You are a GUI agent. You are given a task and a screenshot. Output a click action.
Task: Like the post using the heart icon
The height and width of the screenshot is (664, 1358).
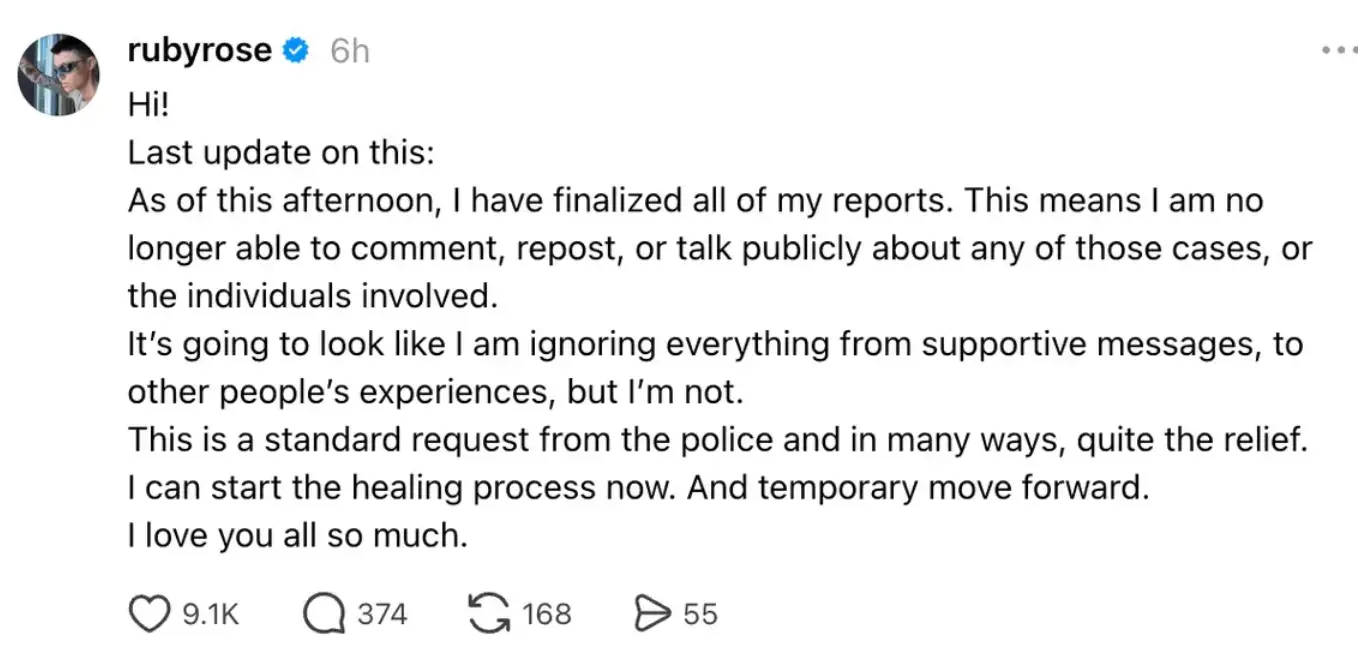tap(151, 613)
